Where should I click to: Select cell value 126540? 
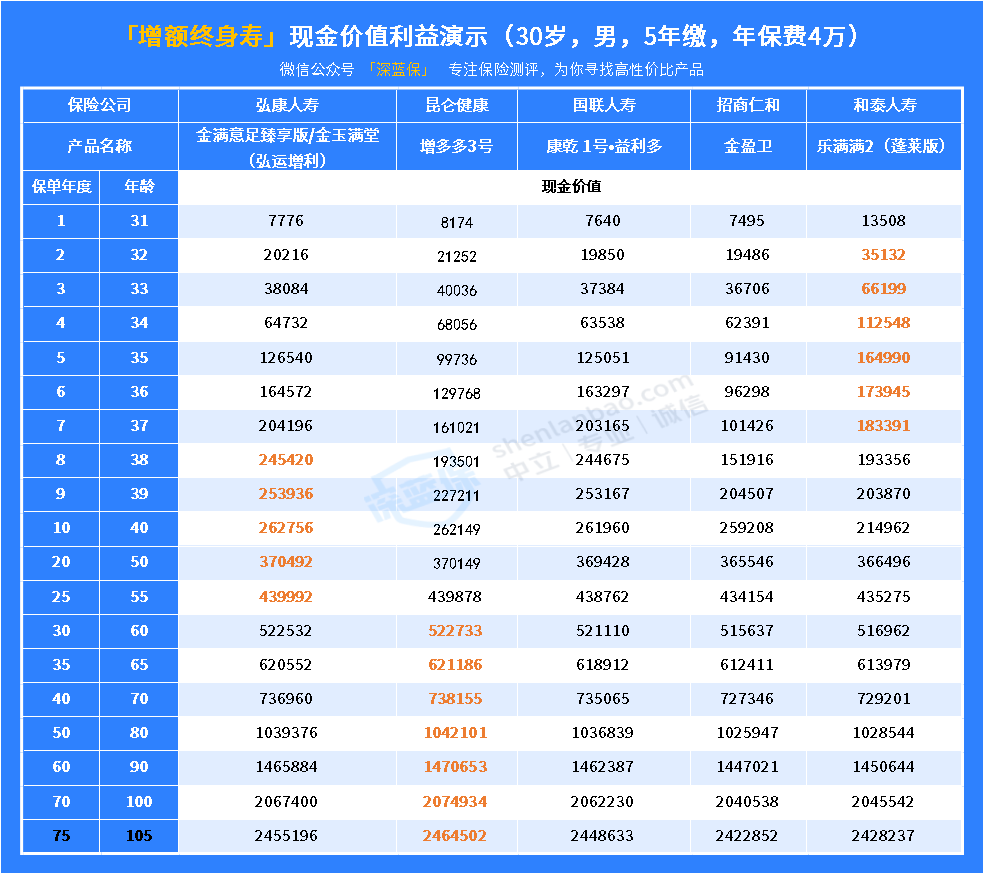[x=286, y=357]
